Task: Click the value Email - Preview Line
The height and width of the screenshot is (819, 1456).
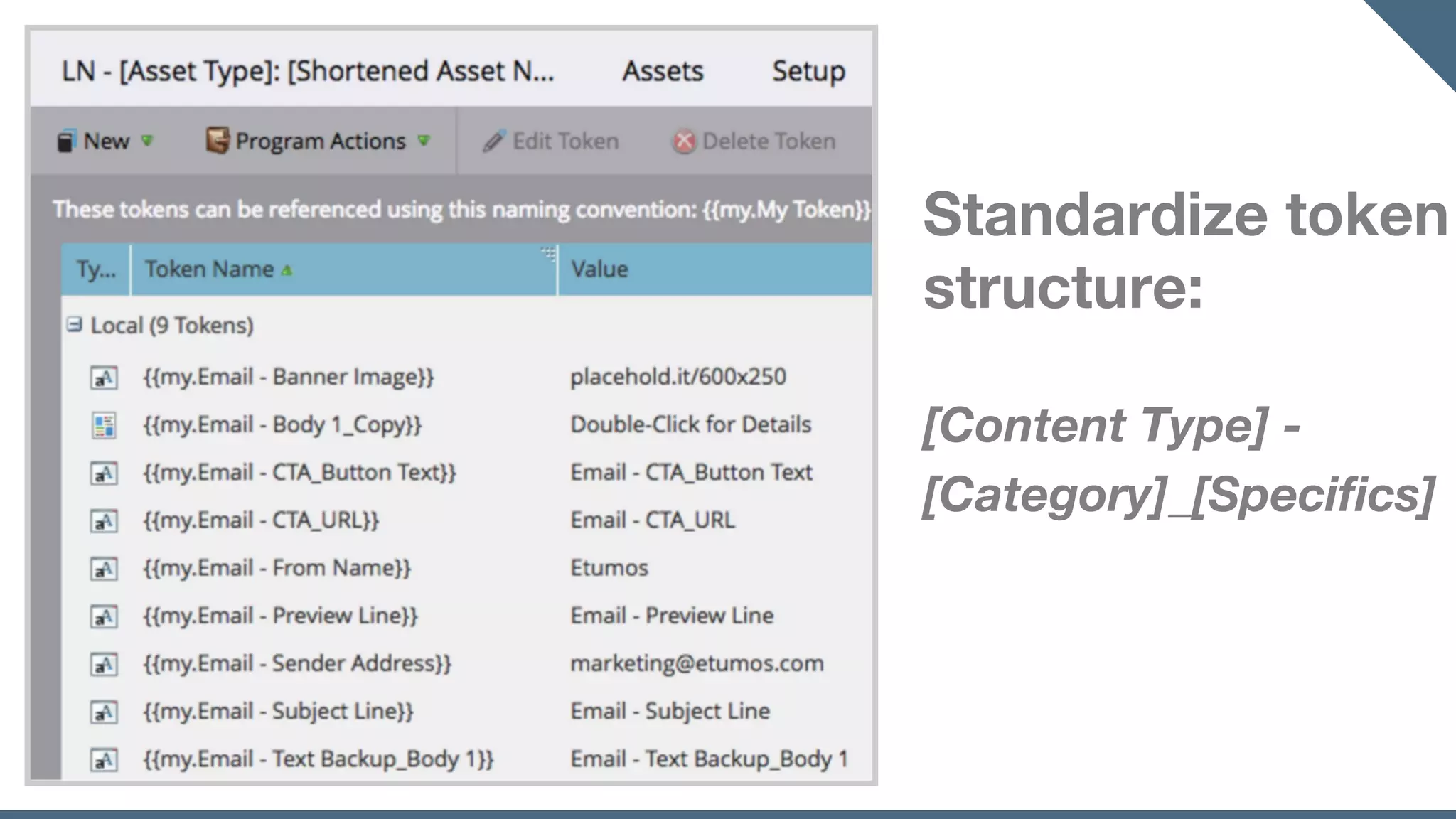Action: click(672, 616)
